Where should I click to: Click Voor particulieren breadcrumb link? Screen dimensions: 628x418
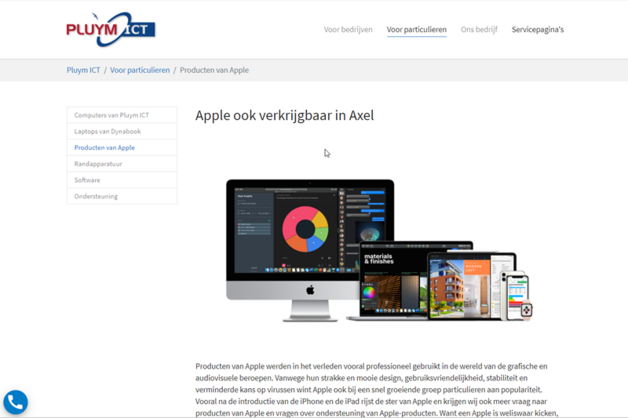coord(139,71)
